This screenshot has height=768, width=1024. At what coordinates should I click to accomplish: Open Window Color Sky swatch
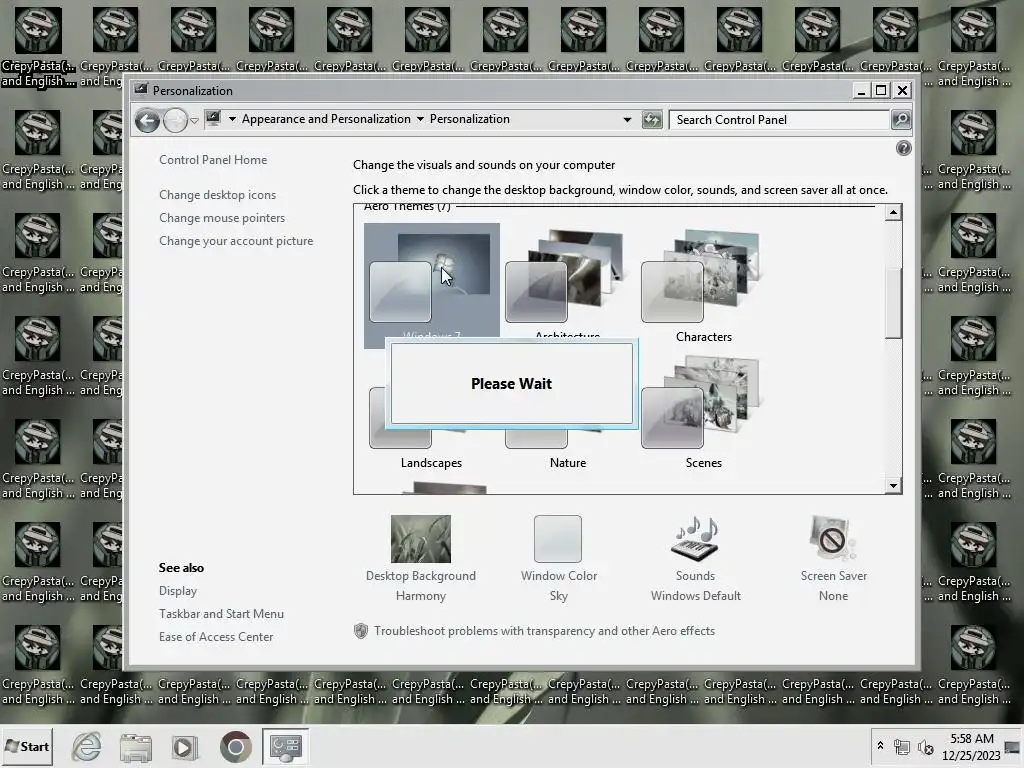(x=558, y=539)
